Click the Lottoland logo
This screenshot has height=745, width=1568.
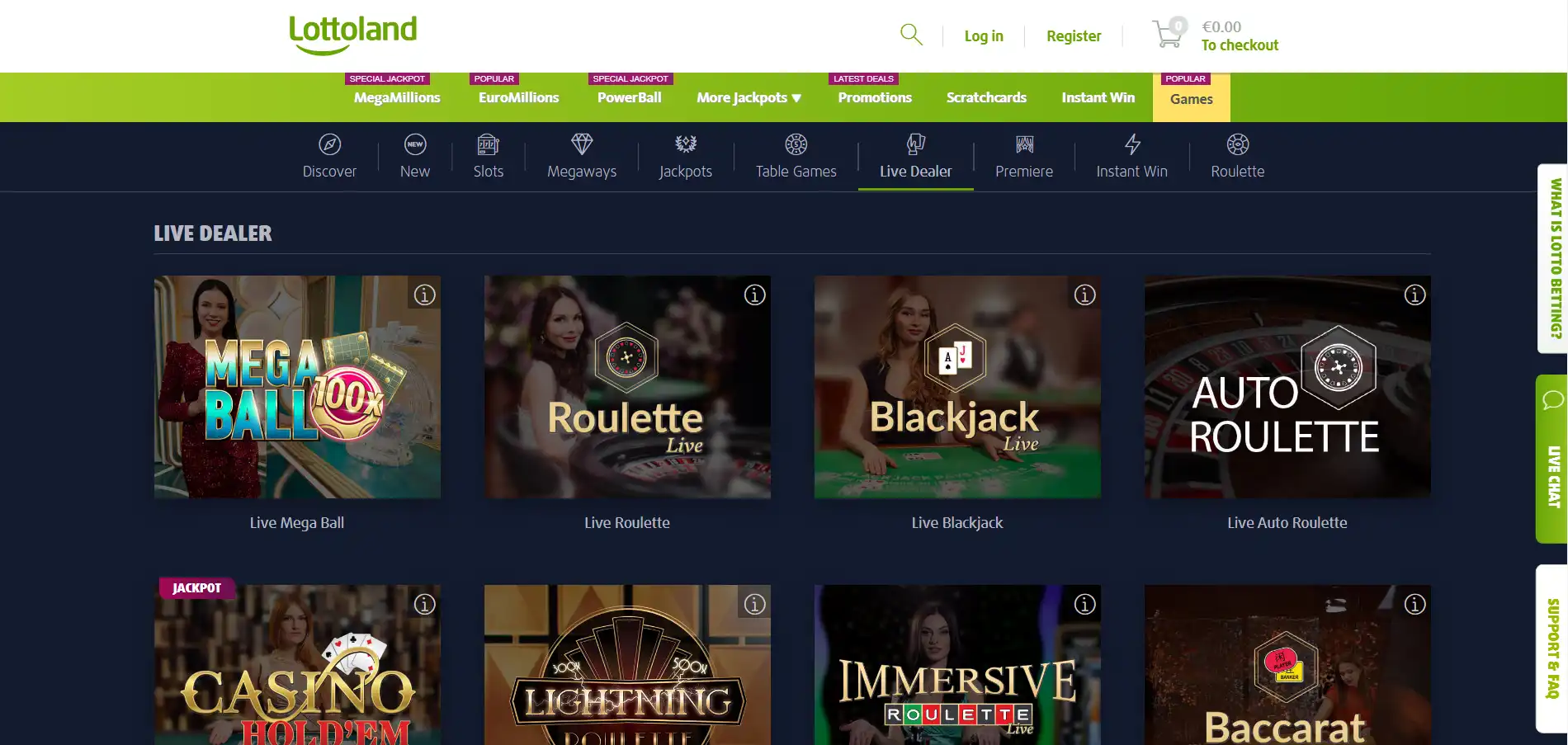click(352, 35)
